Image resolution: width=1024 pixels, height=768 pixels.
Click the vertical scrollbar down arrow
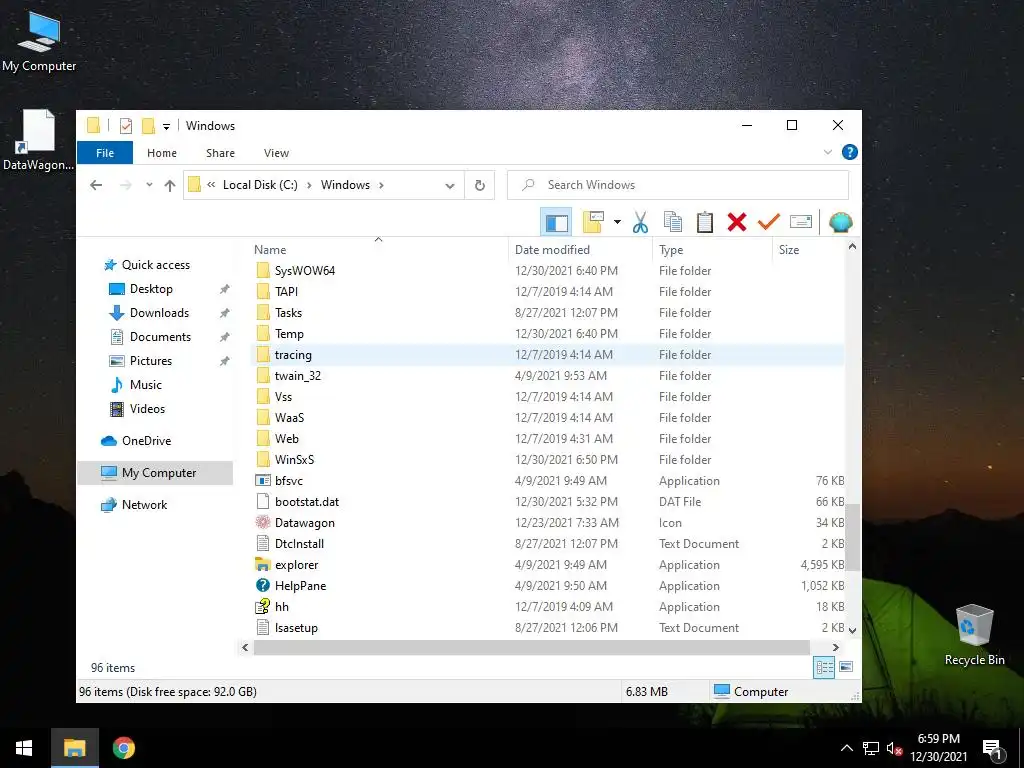(852, 630)
